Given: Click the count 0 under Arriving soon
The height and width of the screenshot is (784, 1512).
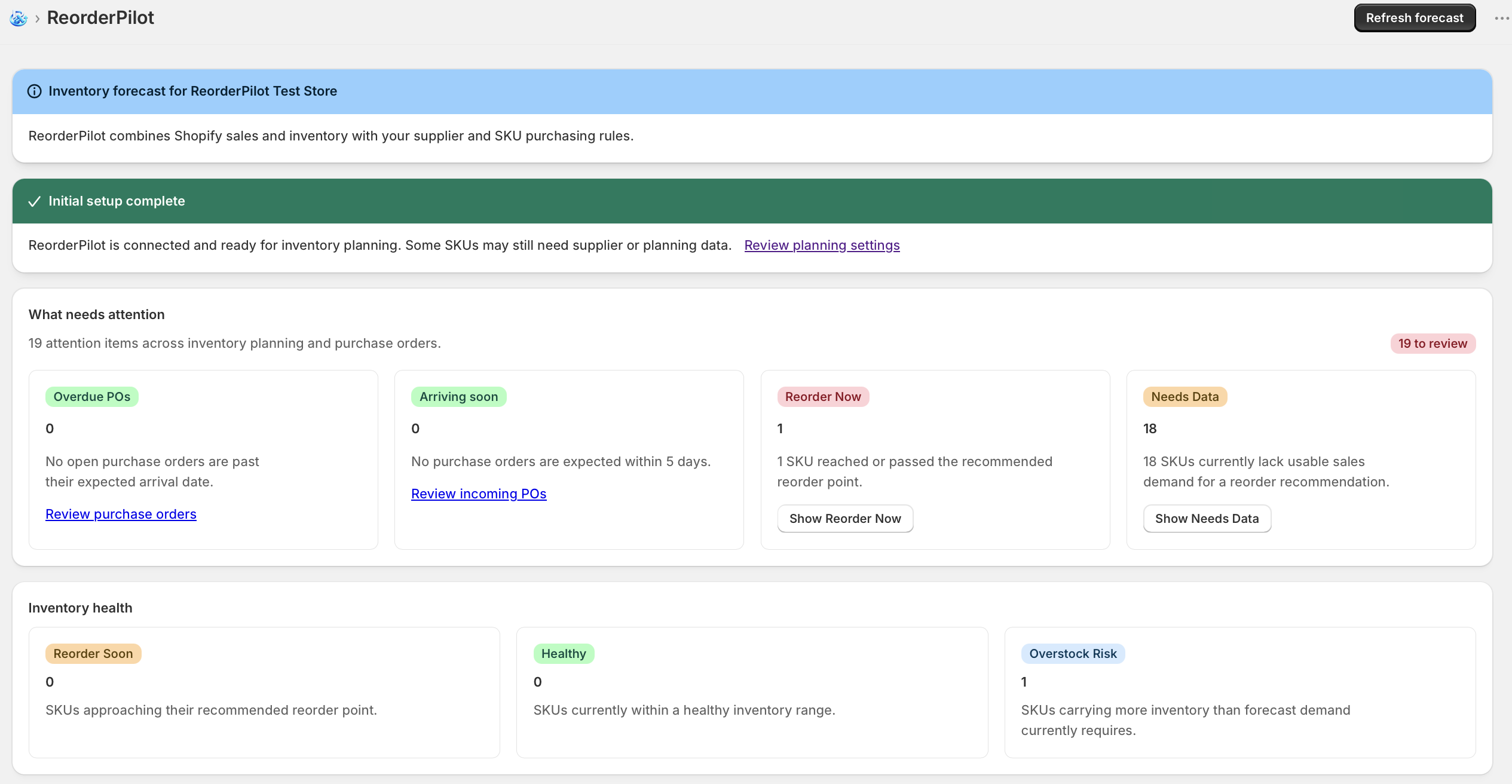Looking at the screenshot, I should 415,429.
